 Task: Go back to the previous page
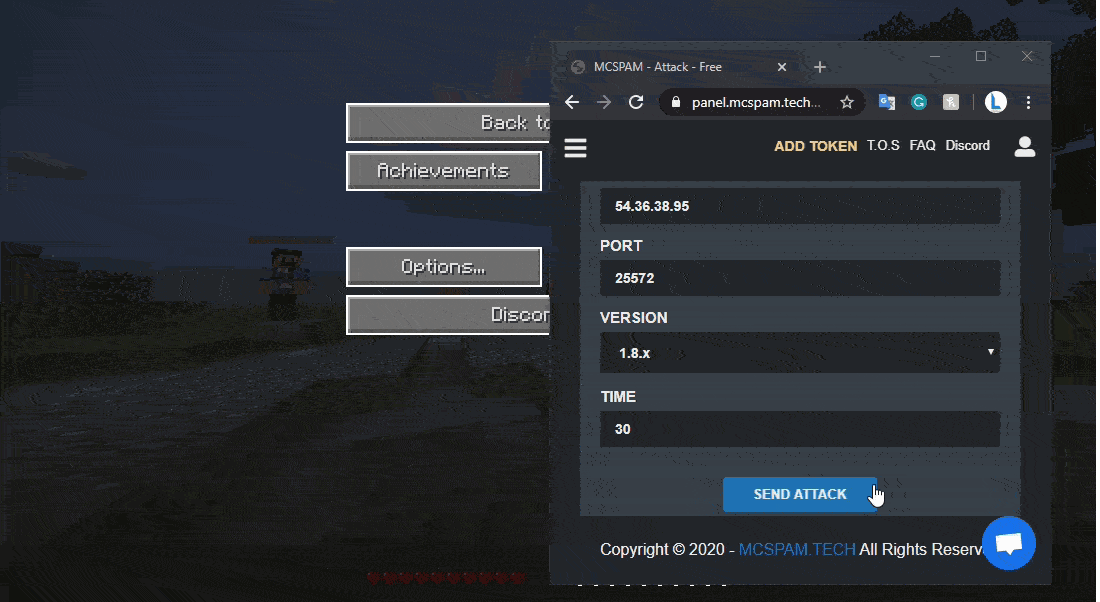point(572,102)
